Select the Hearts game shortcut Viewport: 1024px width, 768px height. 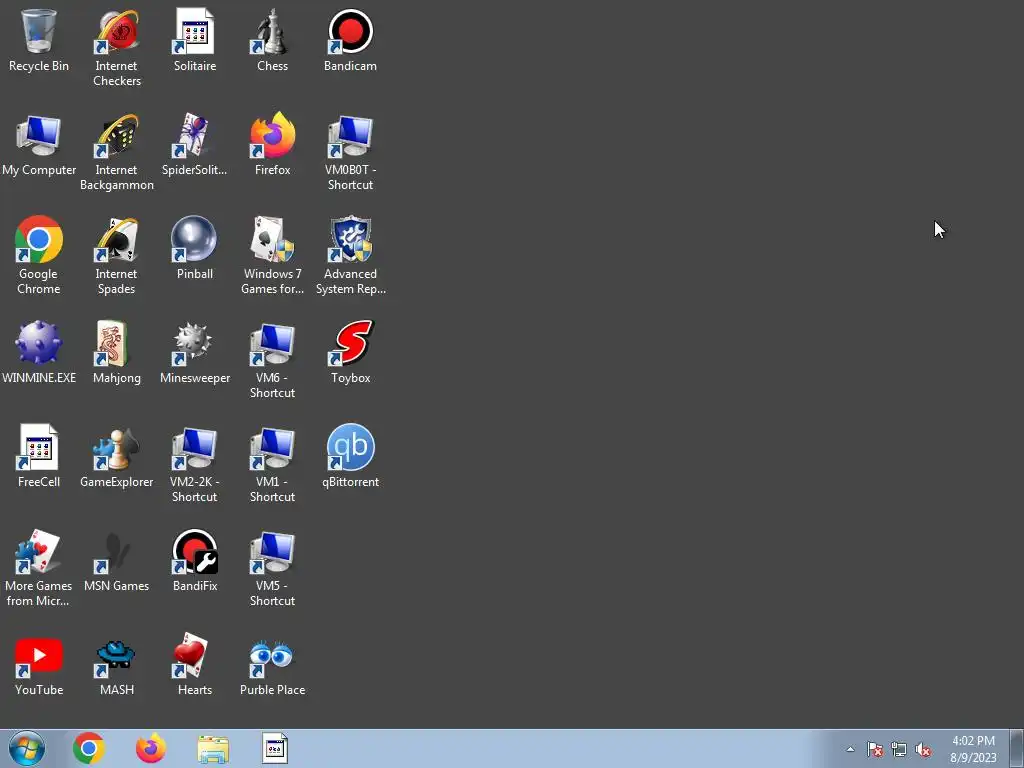(x=195, y=665)
